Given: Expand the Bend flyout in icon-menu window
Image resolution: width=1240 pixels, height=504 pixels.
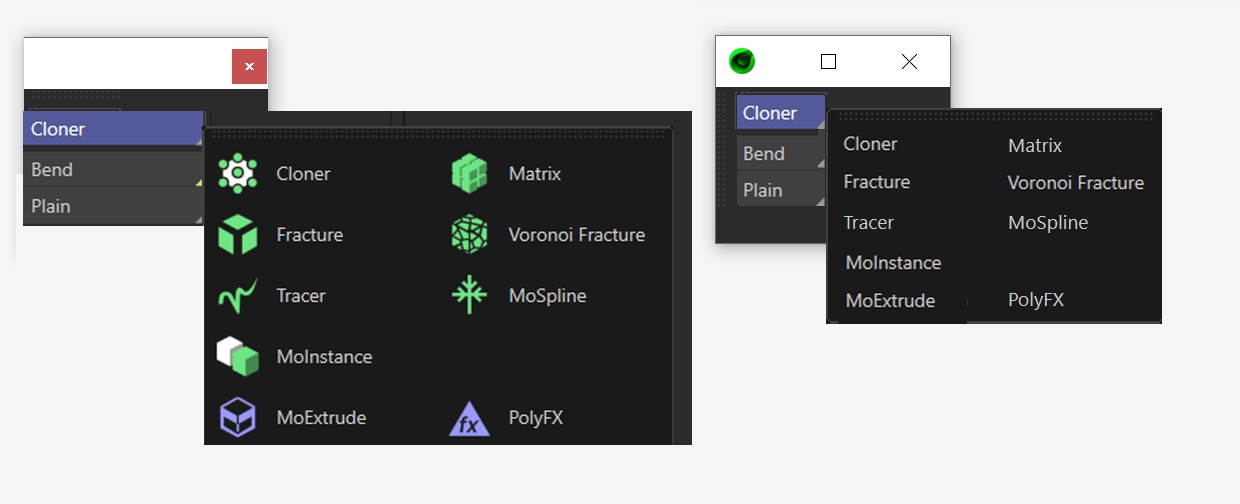Looking at the screenshot, I should 114,170.
